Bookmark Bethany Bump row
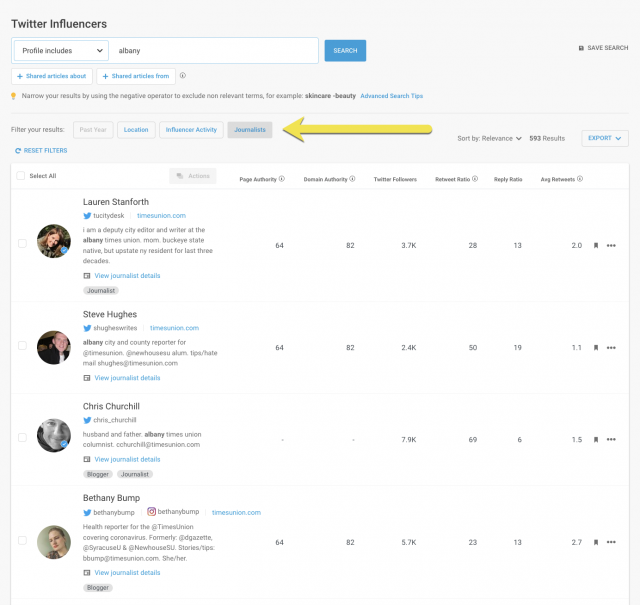The width and height of the screenshot is (640, 605). pos(596,542)
